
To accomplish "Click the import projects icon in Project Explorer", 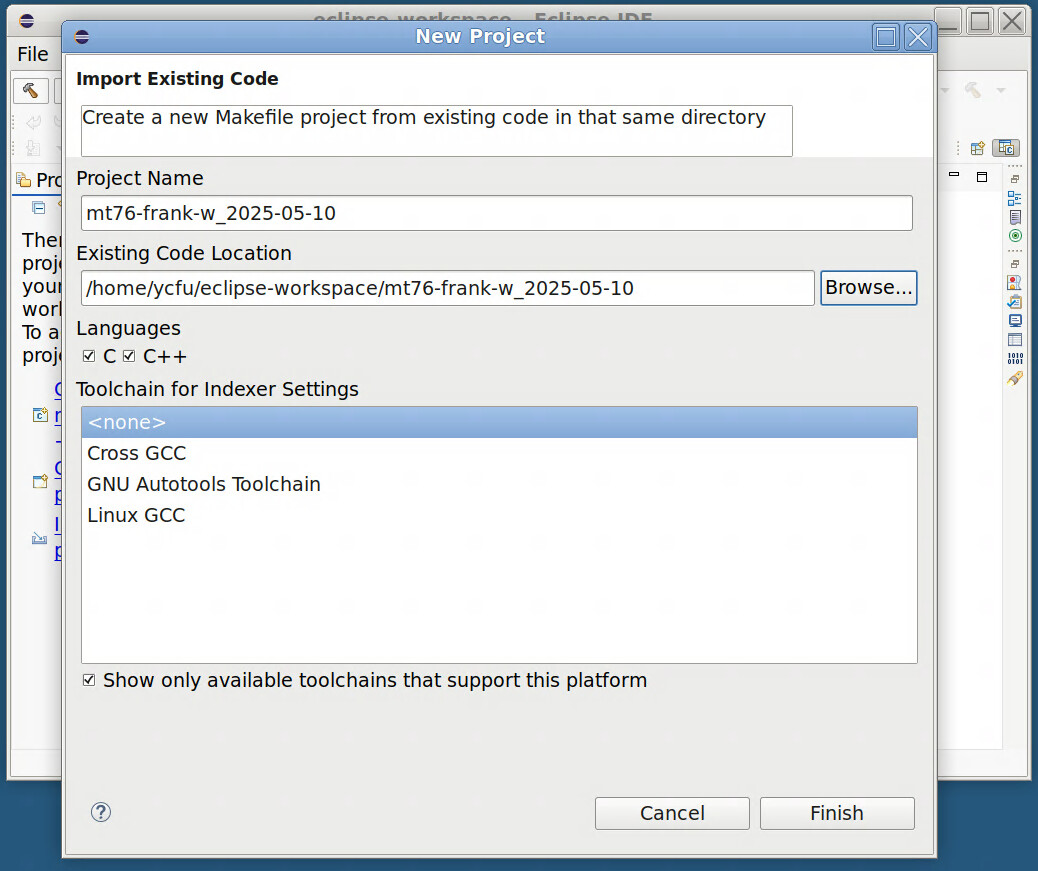I will (40, 538).
